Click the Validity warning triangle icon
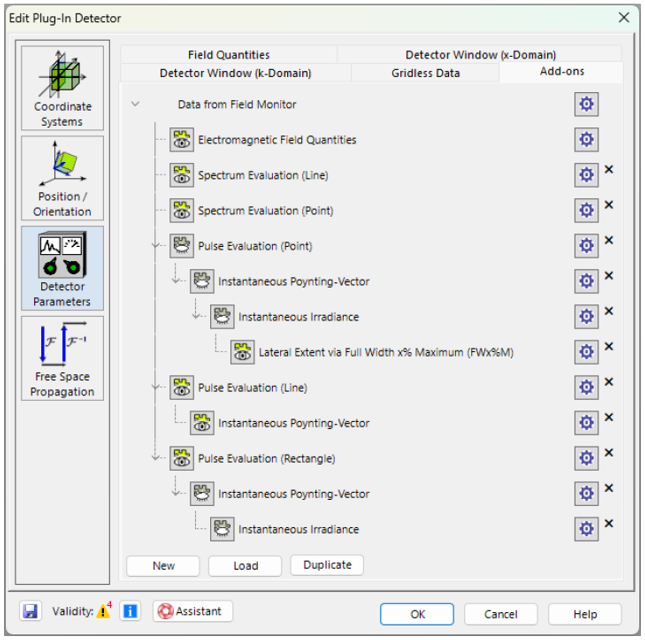 click(103, 612)
